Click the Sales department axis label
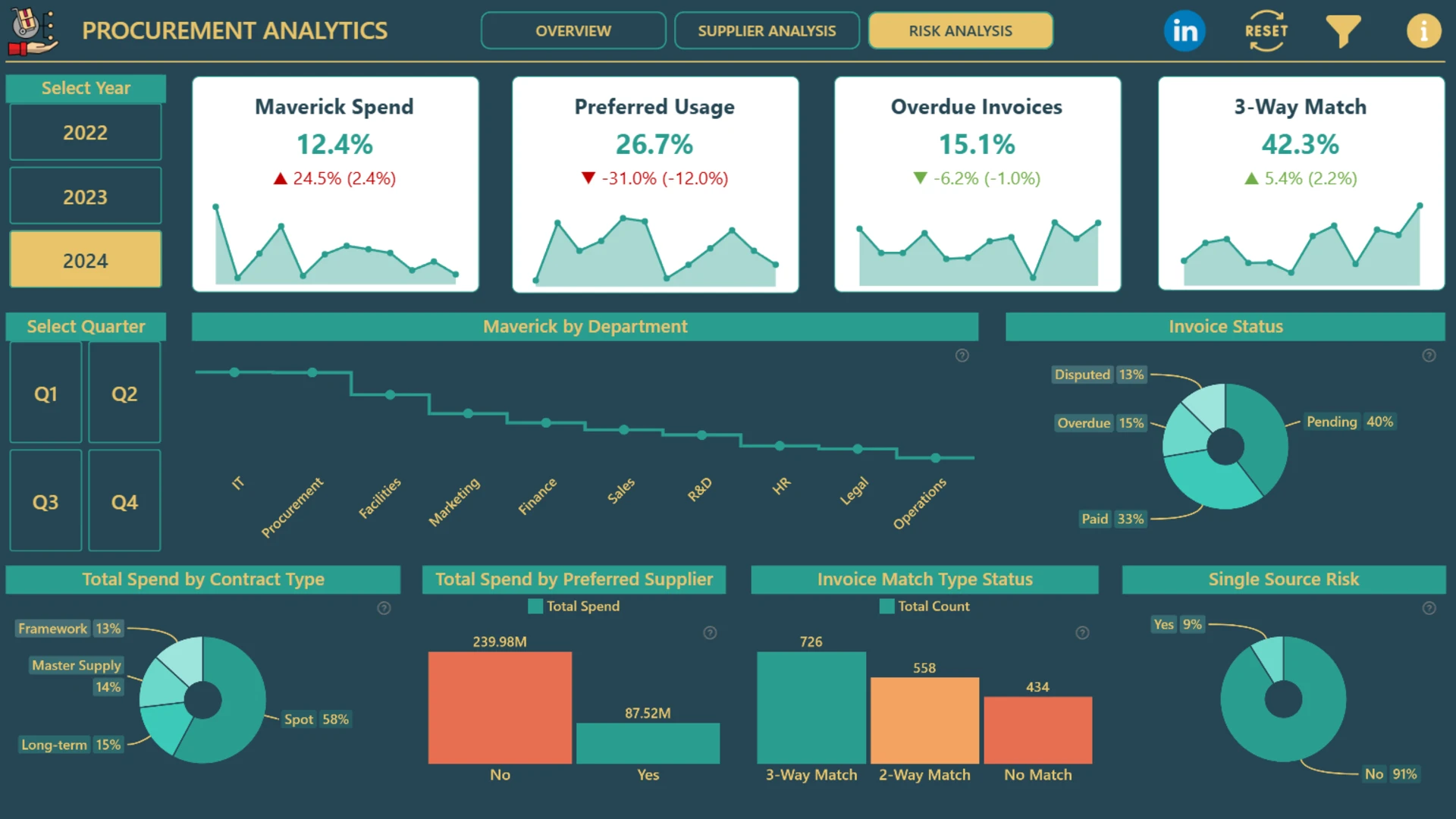1456x819 pixels. click(621, 491)
